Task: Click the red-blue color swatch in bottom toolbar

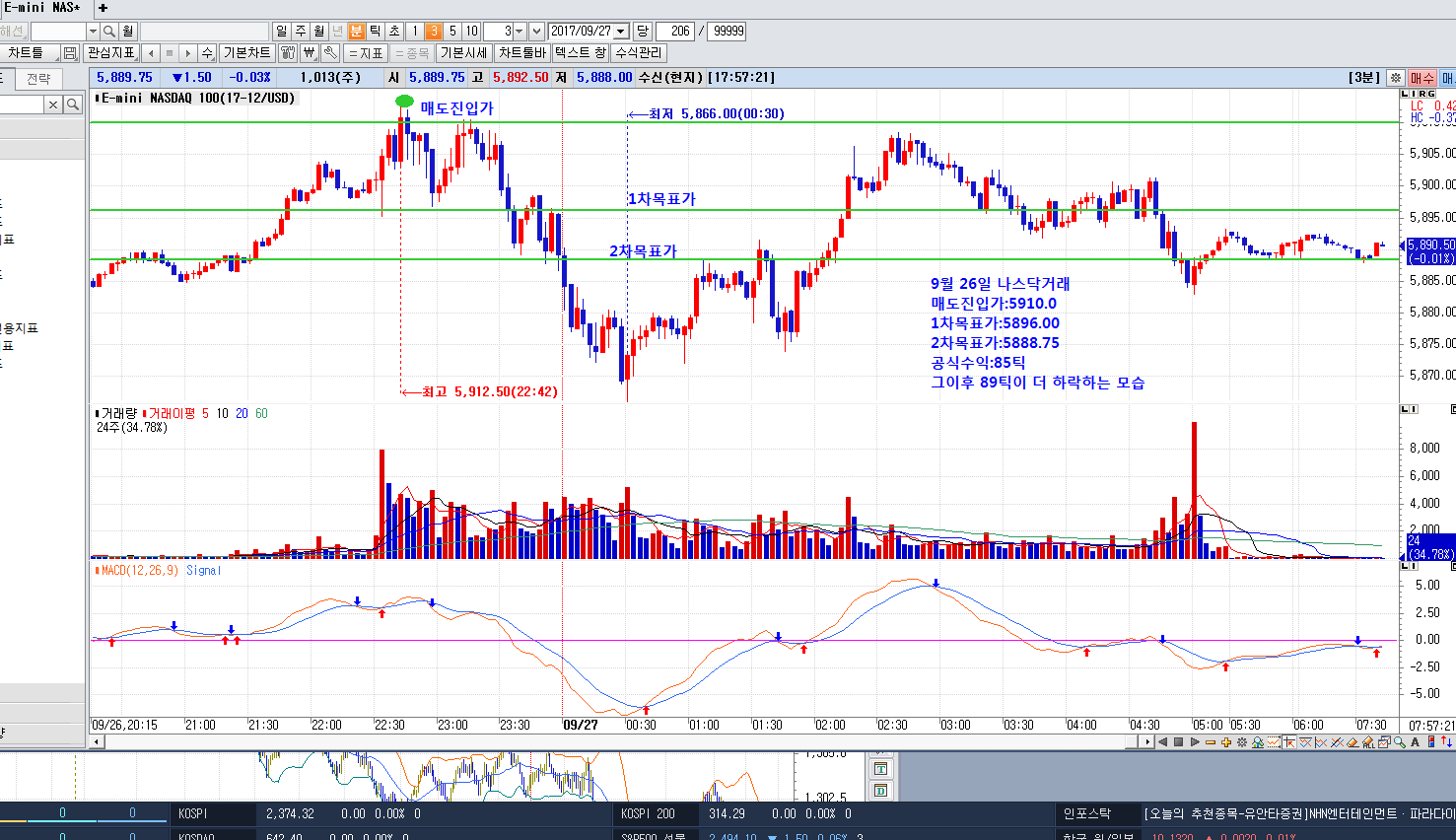Action: point(1431,742)
